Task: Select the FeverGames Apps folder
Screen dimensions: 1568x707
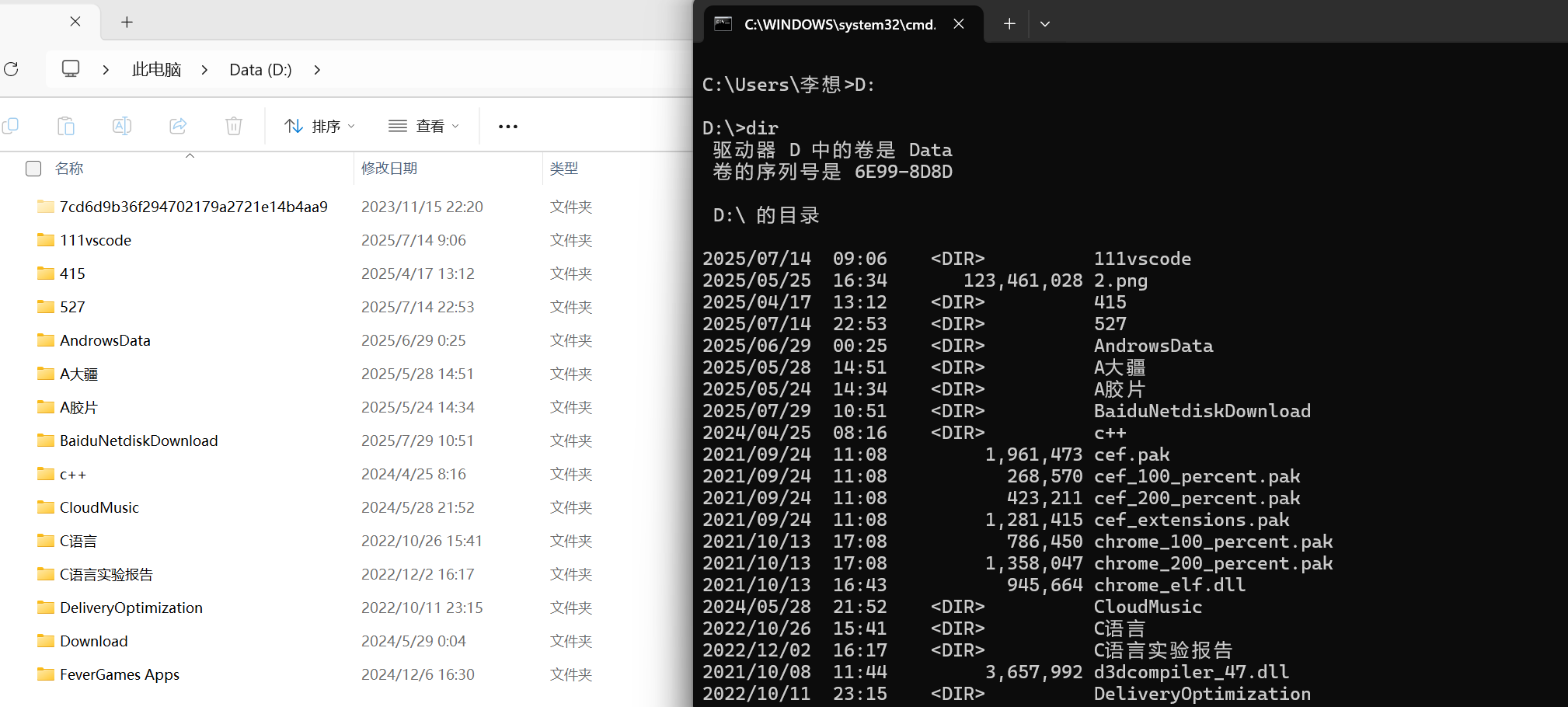Action: [x=119, y=674]
